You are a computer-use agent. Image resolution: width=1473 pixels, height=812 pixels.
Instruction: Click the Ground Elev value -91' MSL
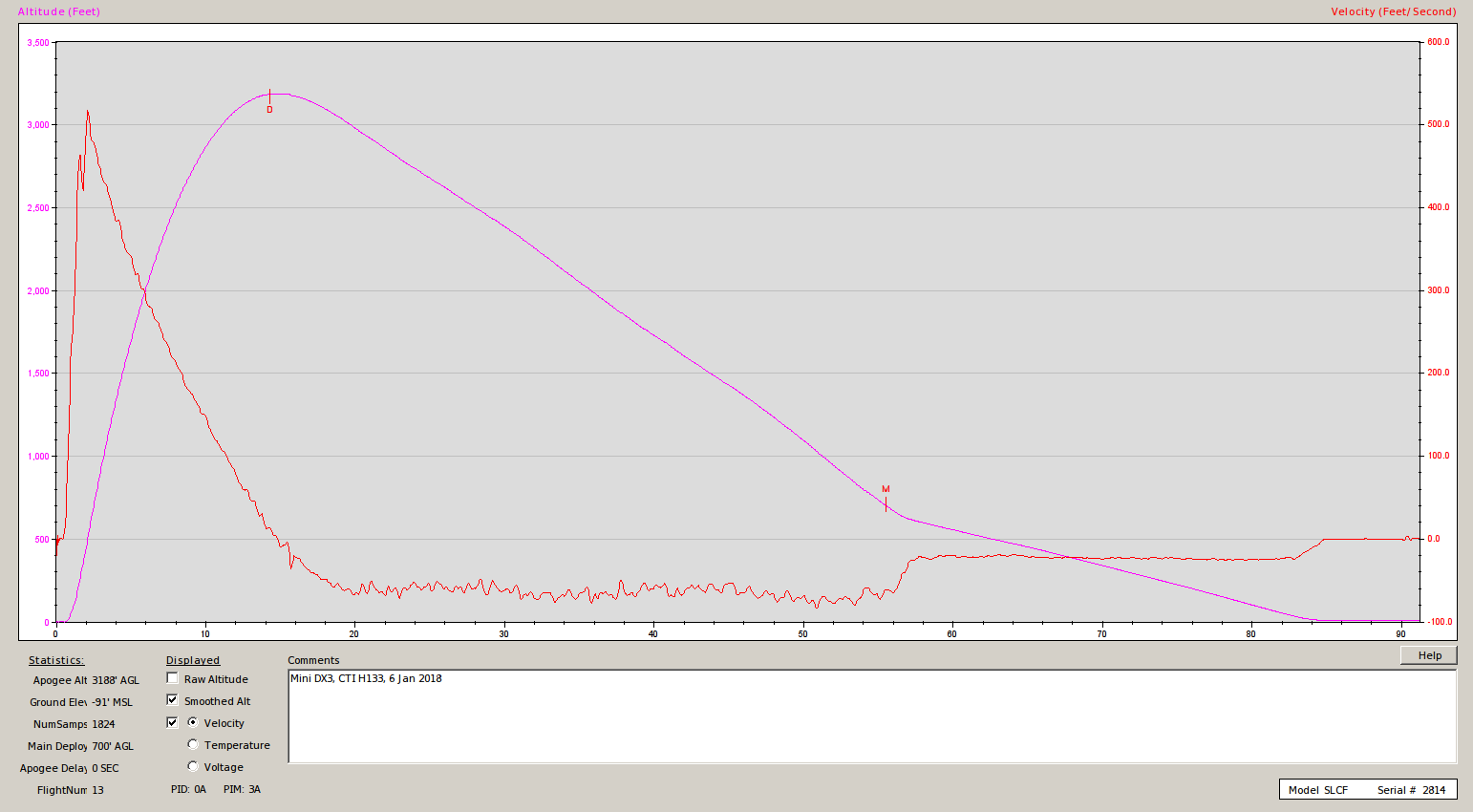(x=112, y=702)
